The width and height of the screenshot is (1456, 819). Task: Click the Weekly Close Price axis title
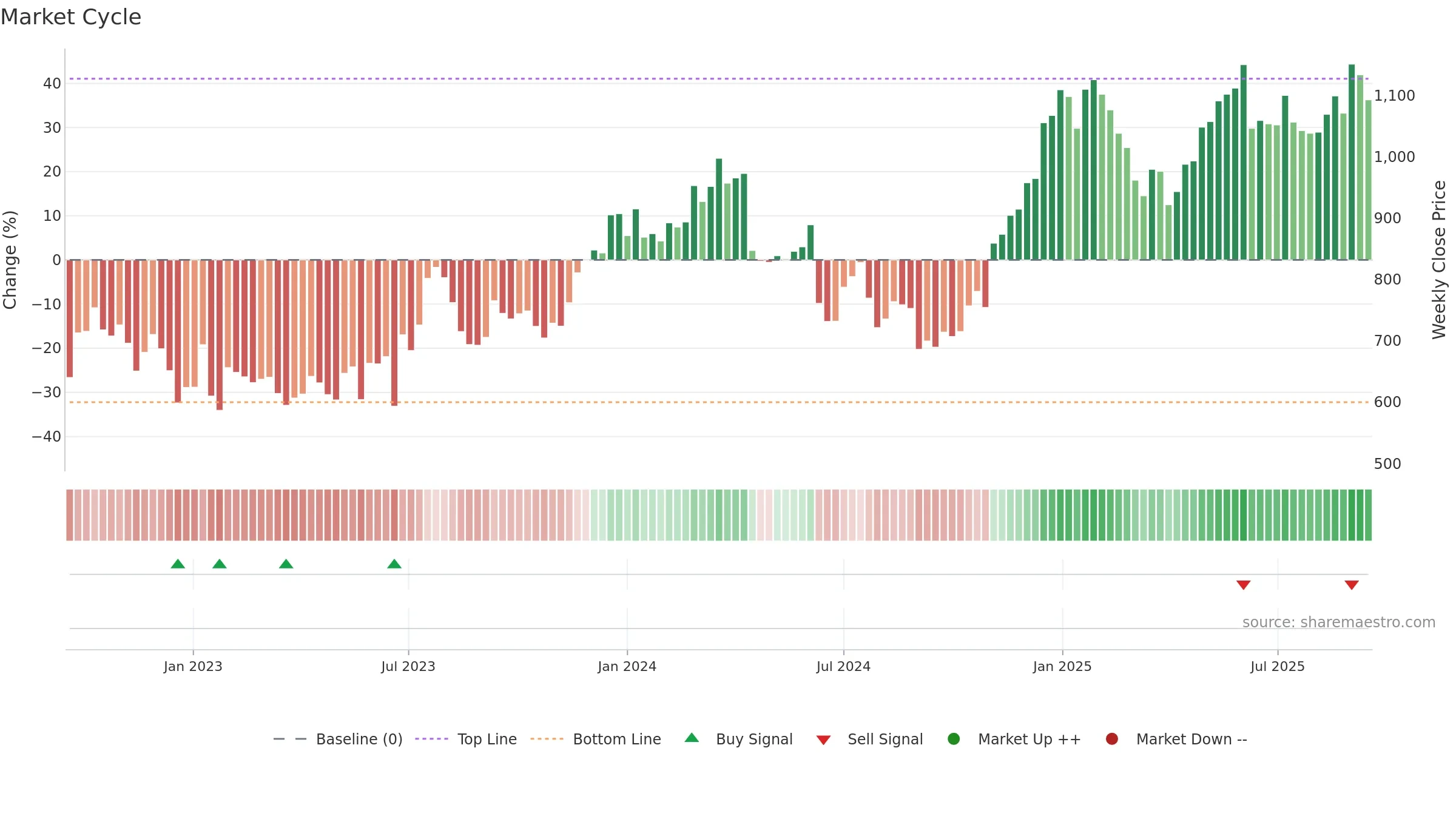pos(1439,260)
